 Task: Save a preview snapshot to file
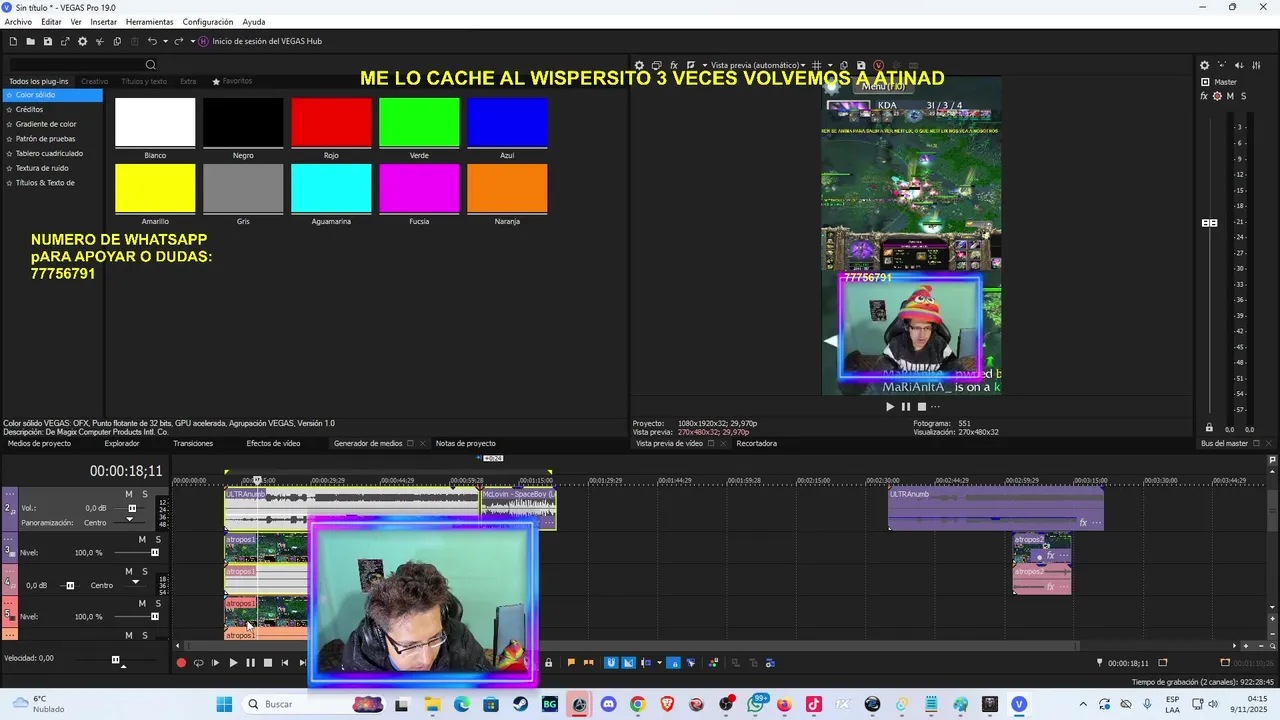pyautogui.click(x=861, y=65)
